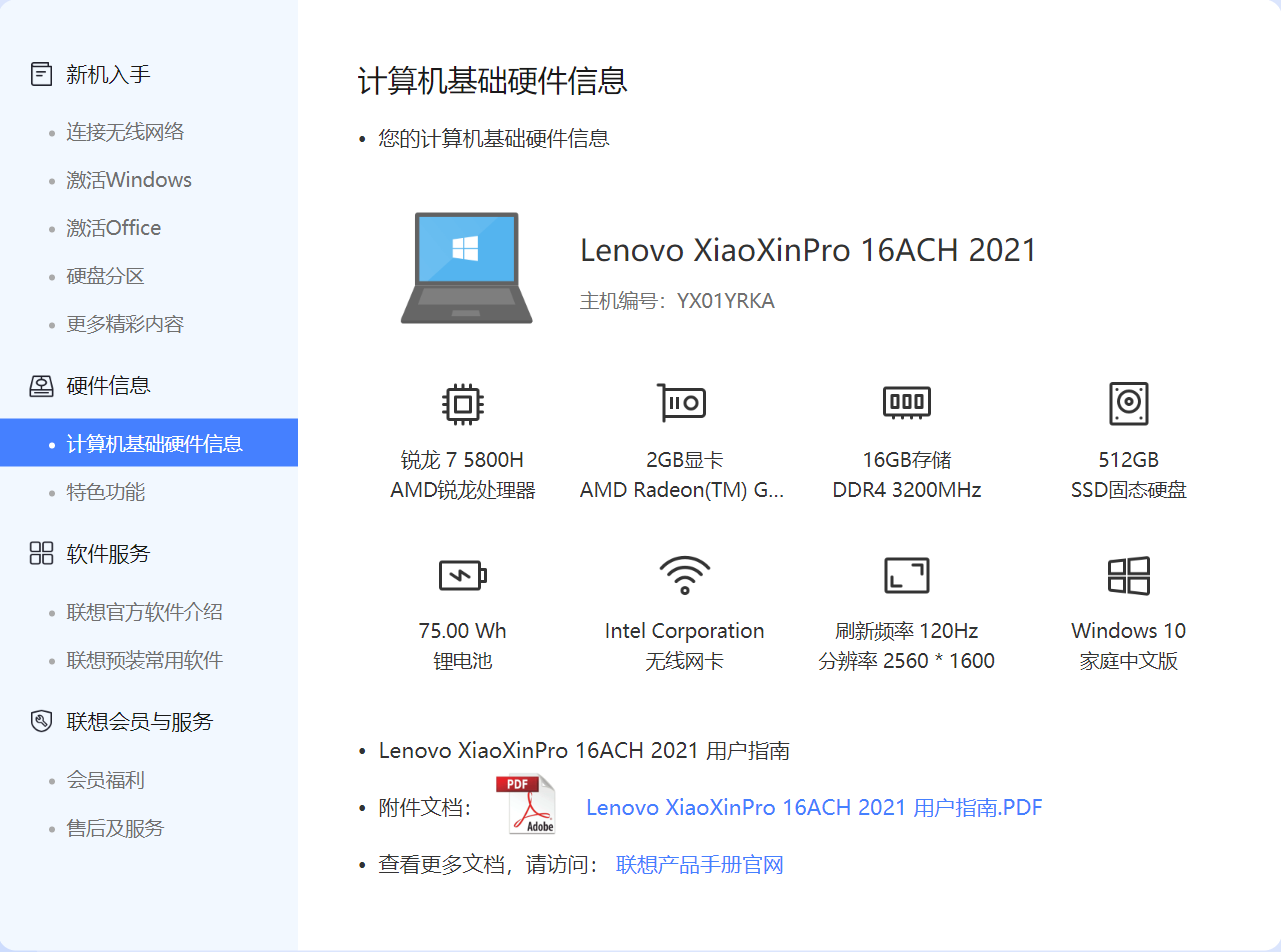Go to 硬盘分区 in the sidebar
Image resolution: width=1281 pixels, height=952 pixels.
[x=106, y=276]
